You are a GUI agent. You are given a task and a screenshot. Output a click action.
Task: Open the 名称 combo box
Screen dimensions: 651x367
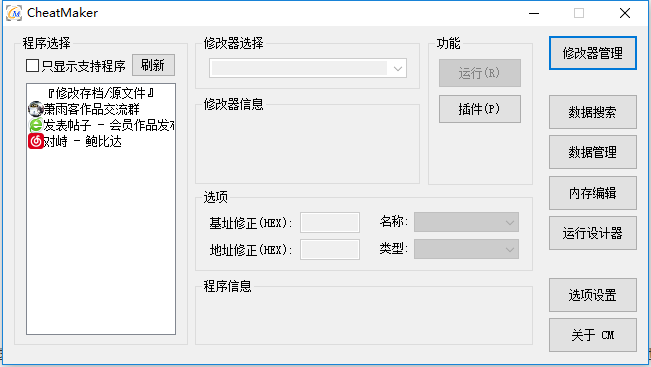466,223
